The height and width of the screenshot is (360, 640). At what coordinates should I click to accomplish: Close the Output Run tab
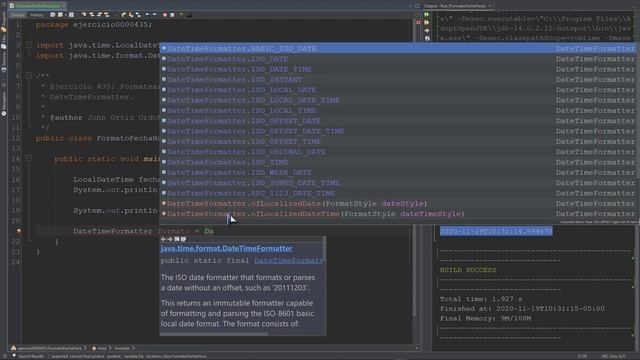click(489, 6)
